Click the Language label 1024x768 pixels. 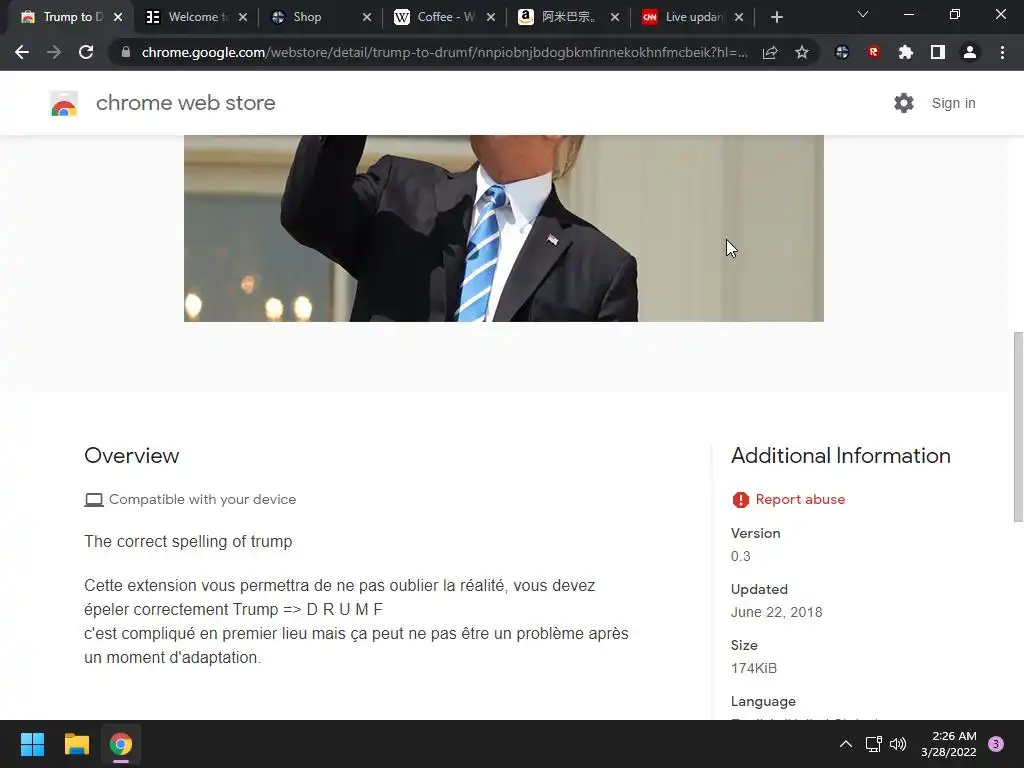[763, 701]
